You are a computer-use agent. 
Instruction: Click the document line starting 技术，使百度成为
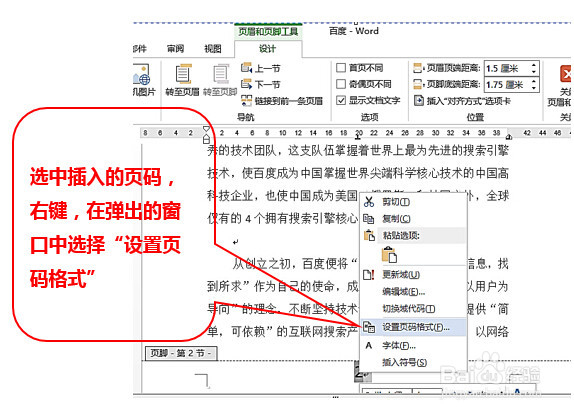coord(358,173)
